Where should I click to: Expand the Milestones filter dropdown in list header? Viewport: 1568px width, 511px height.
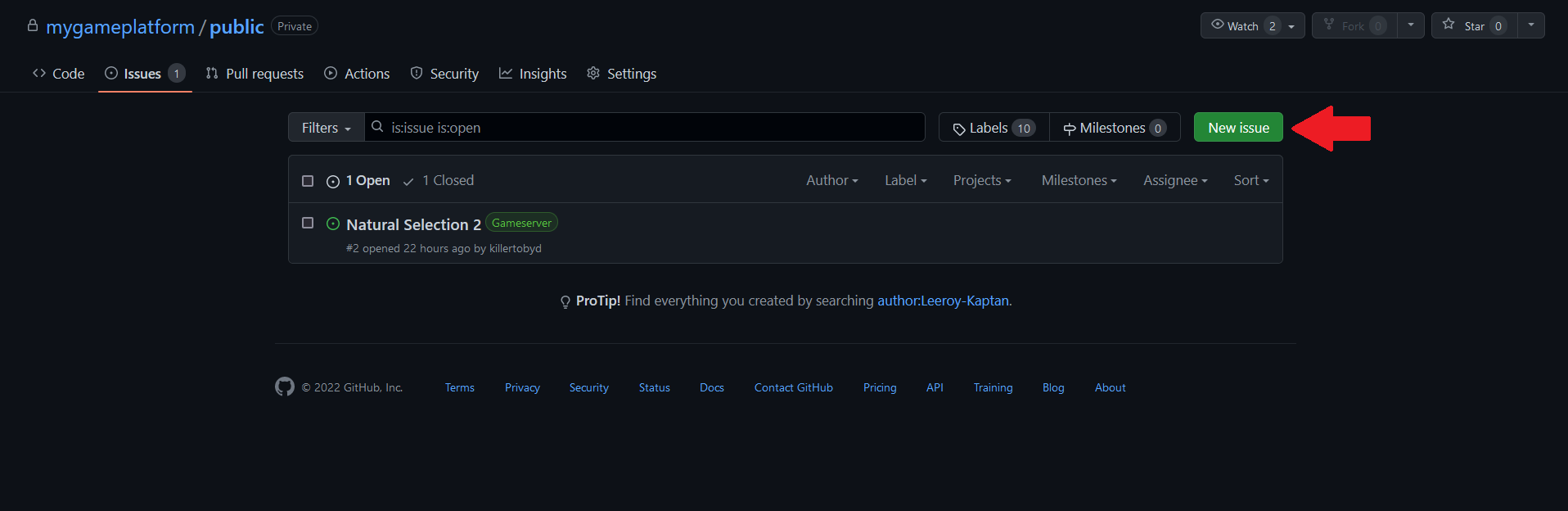coord(1079,180)
